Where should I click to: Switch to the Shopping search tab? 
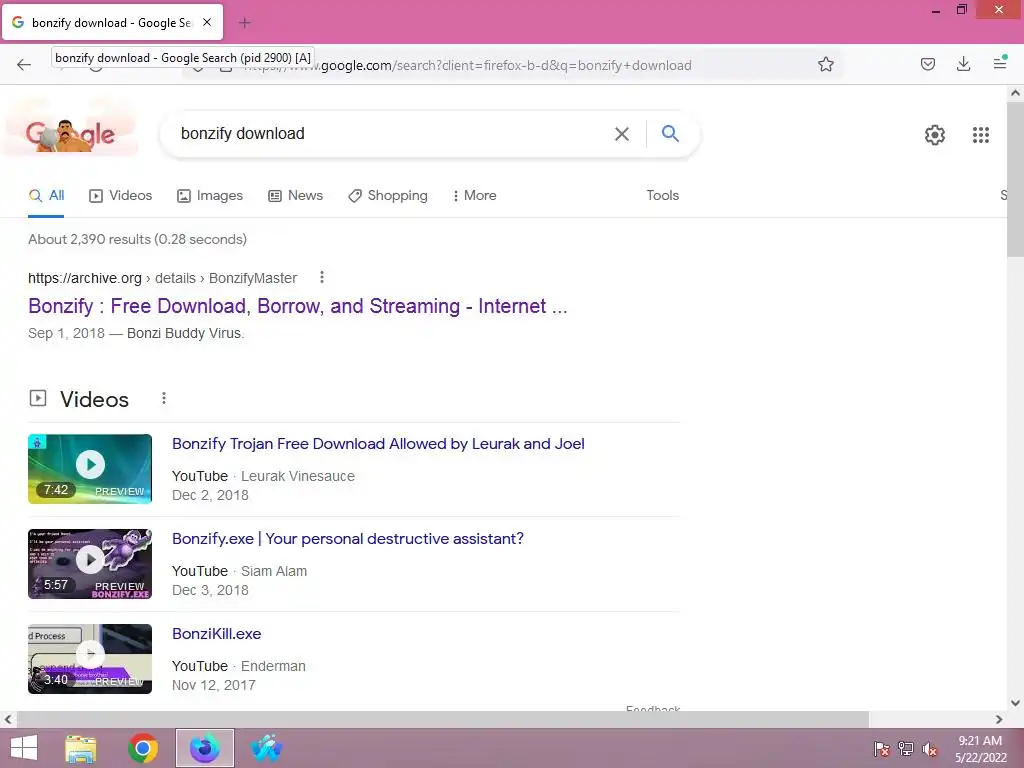click(388, 195)
